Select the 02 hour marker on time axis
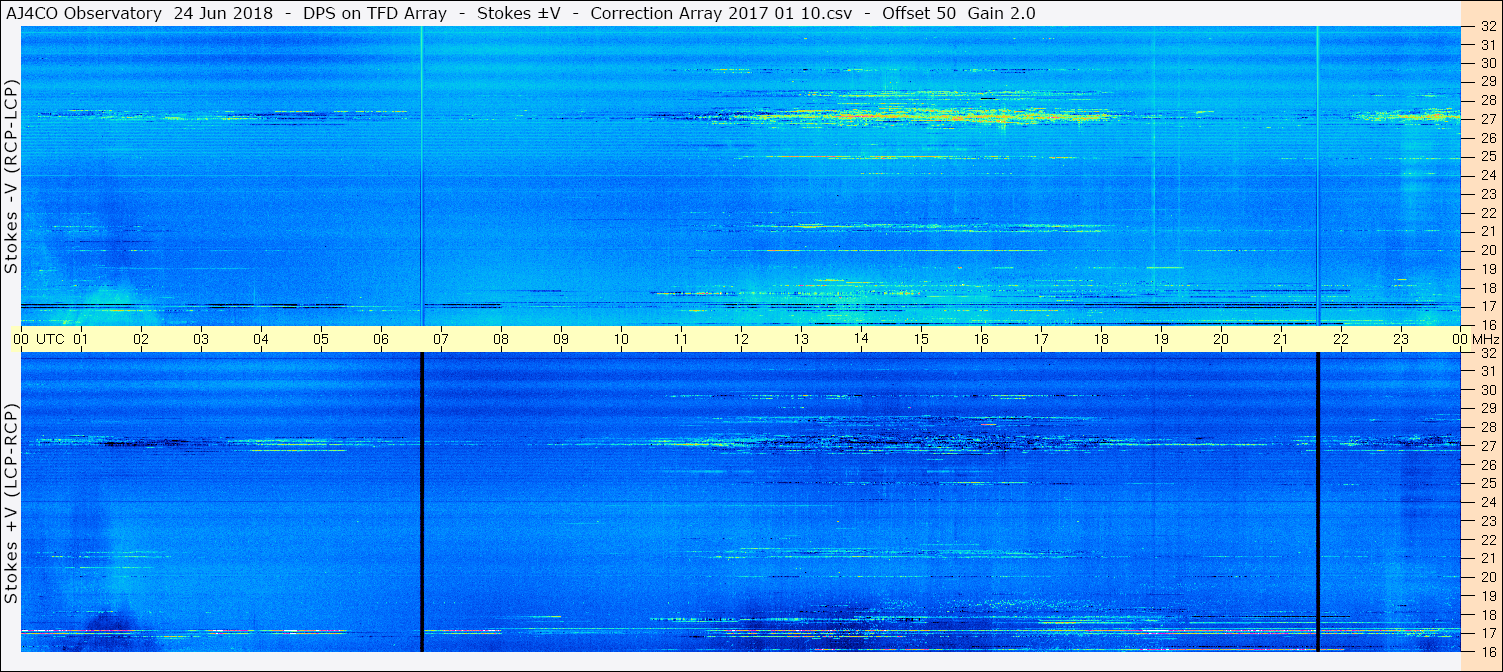 (x=141, y=339)
